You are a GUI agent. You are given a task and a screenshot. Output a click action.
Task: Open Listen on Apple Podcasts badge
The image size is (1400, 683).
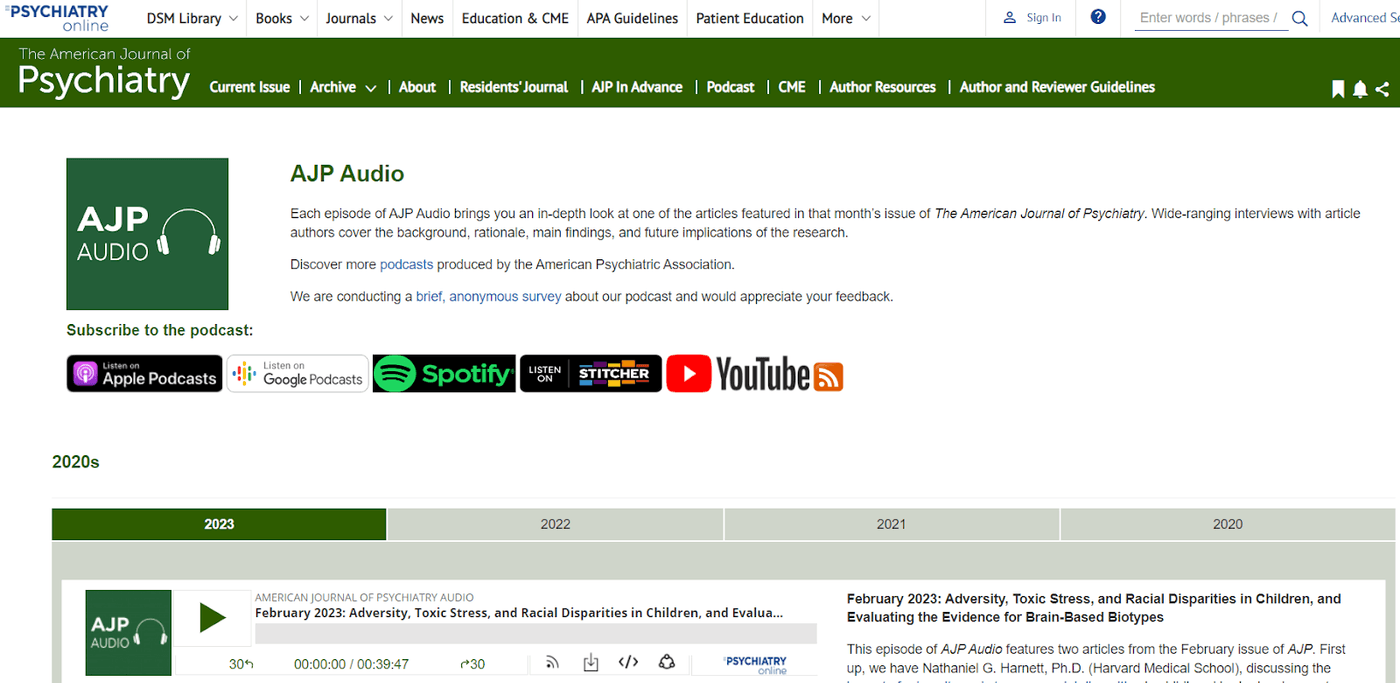coord(145,374)
